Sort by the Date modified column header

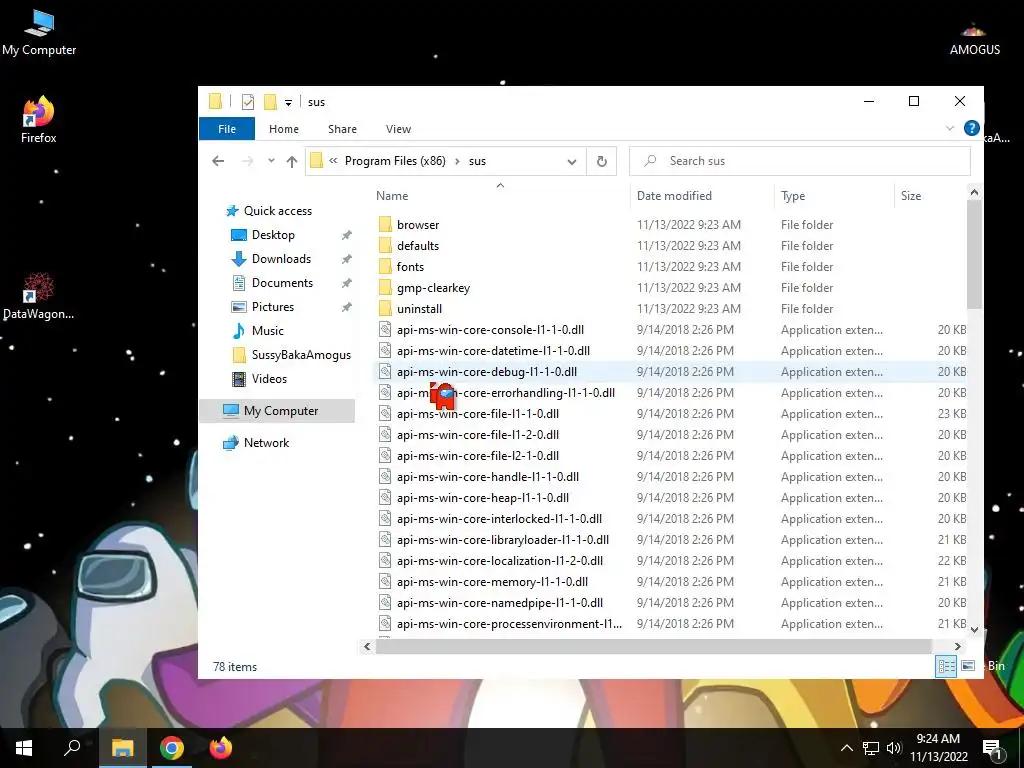tap(674, 195)
